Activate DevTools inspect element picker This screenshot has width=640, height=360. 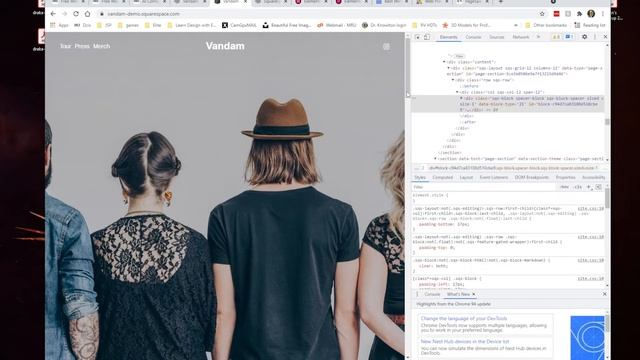418,37
